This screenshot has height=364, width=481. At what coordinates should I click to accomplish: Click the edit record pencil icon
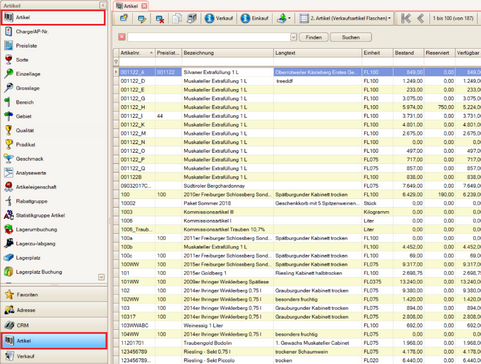click(142, 18)
